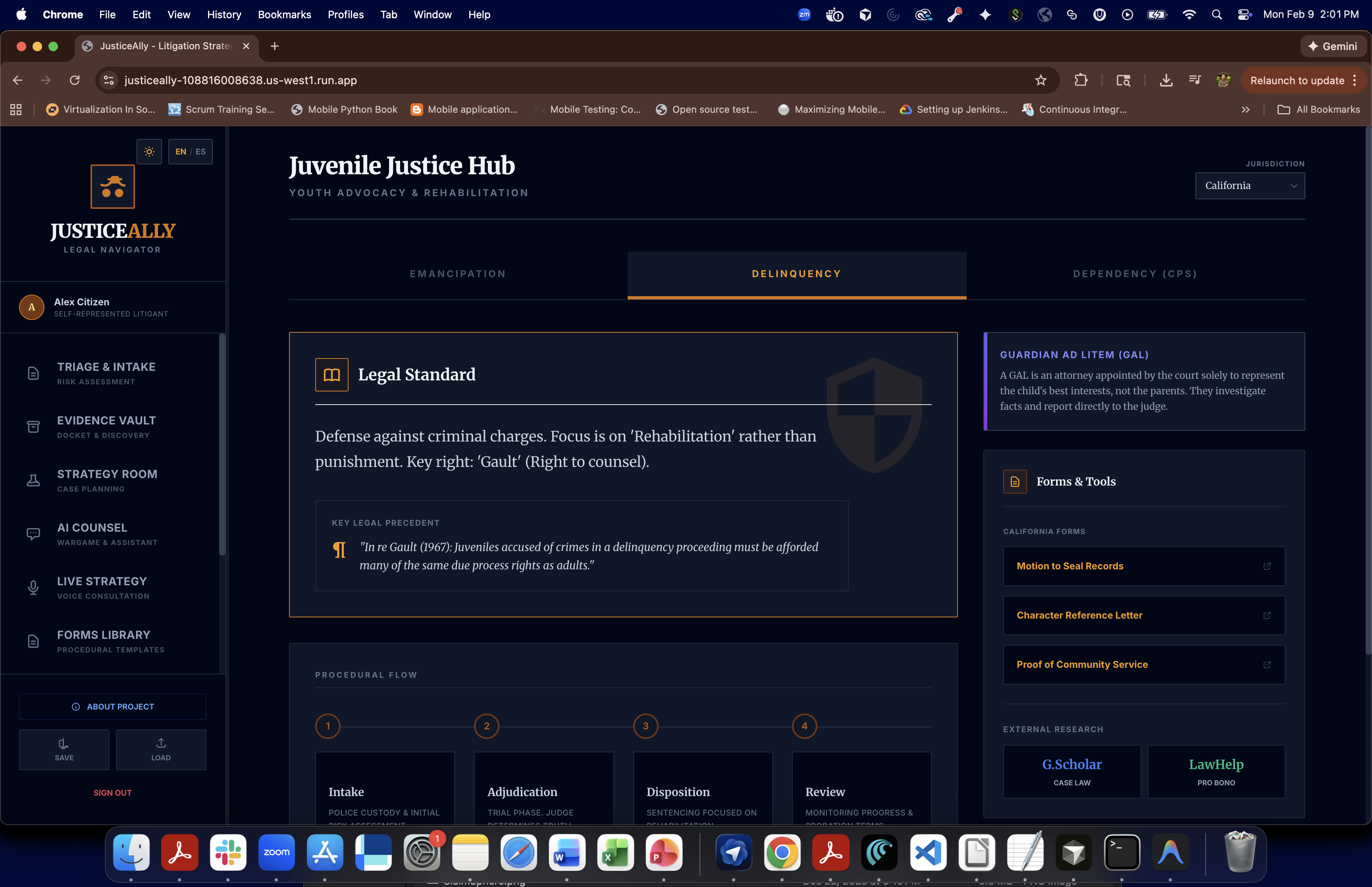
Task: Switch to the Dependency (CPS) tab
Action: (1135, 274)
